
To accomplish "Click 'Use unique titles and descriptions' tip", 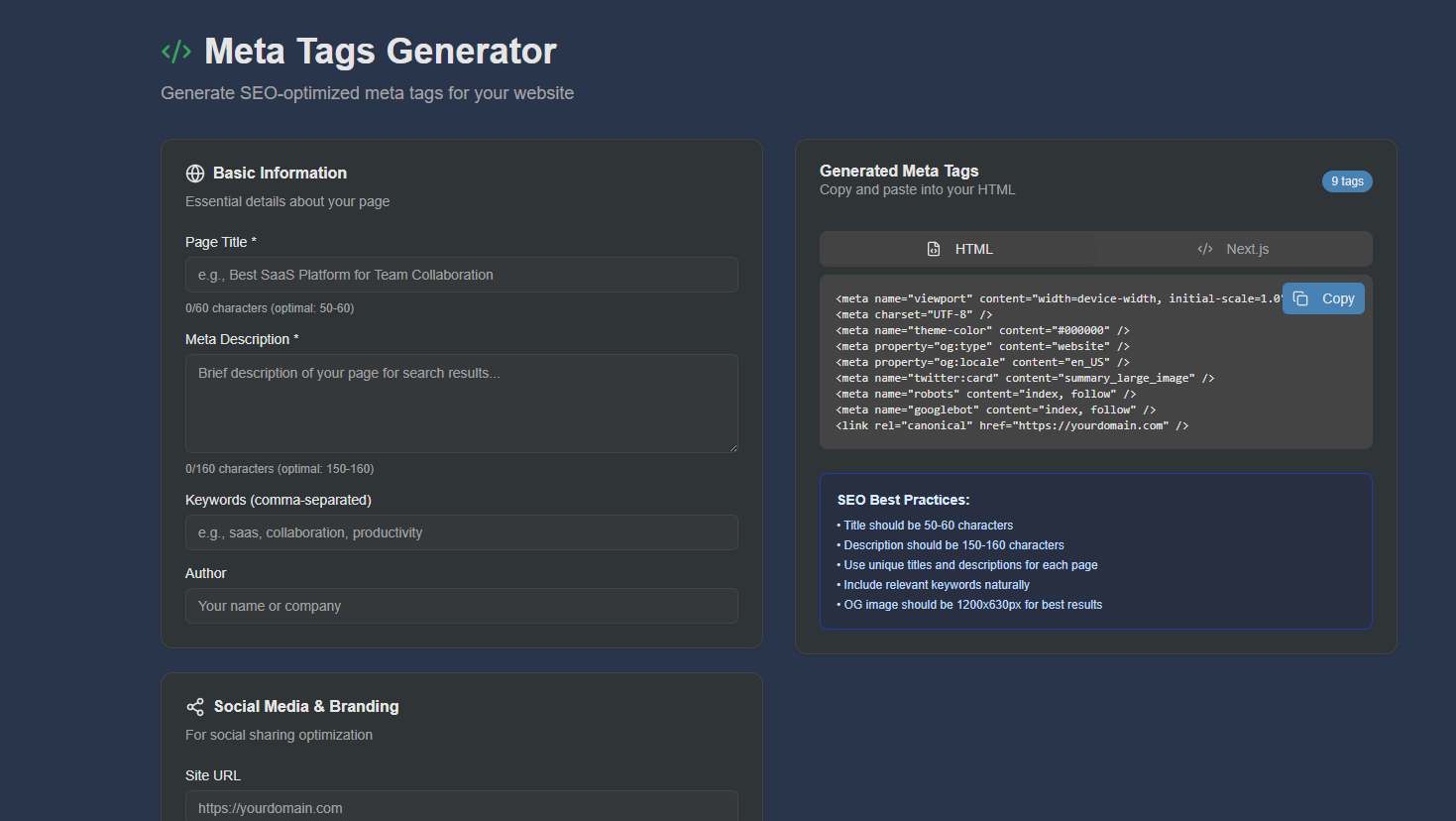I will click(967, 565).
